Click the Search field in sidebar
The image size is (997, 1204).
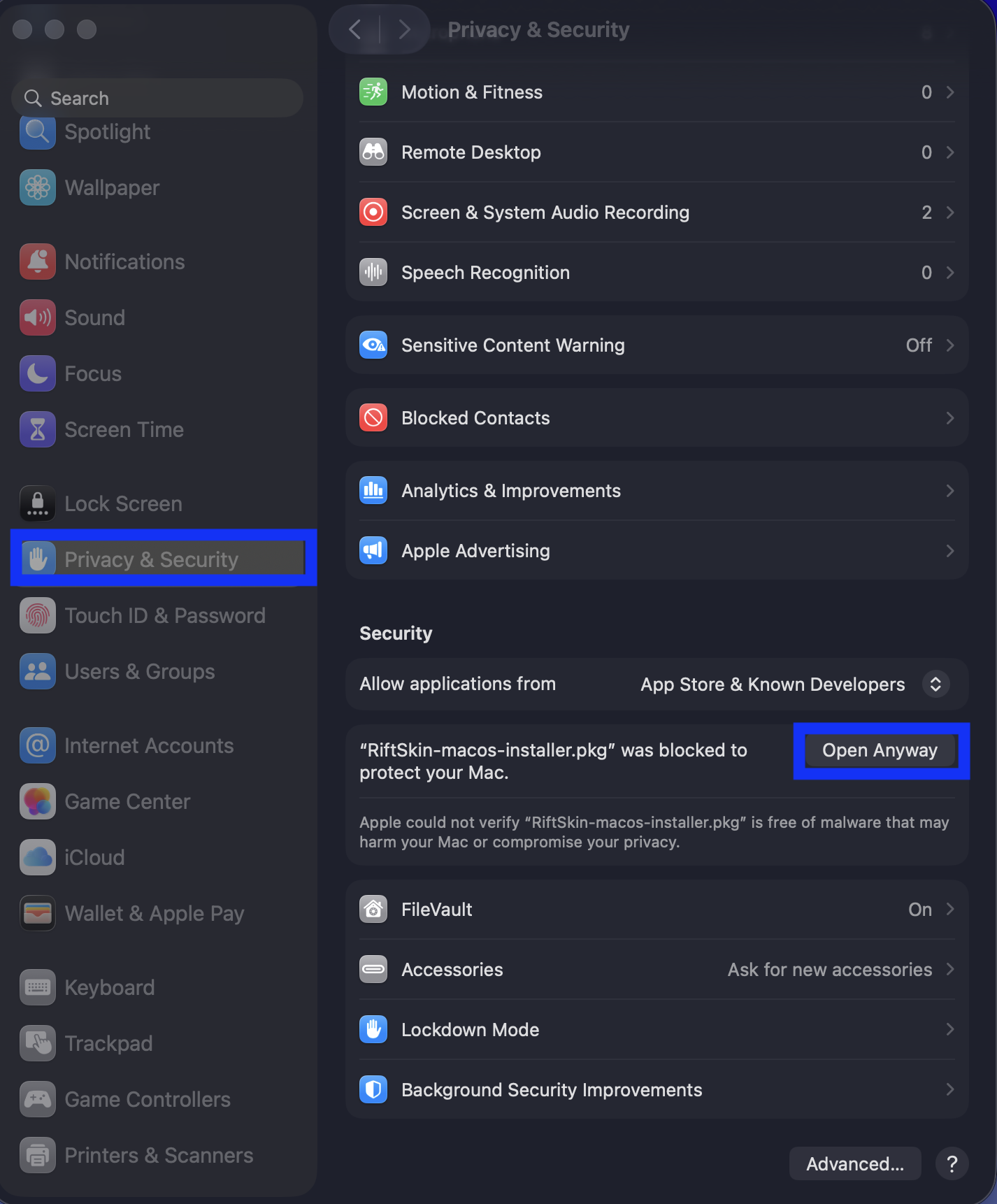157,98
